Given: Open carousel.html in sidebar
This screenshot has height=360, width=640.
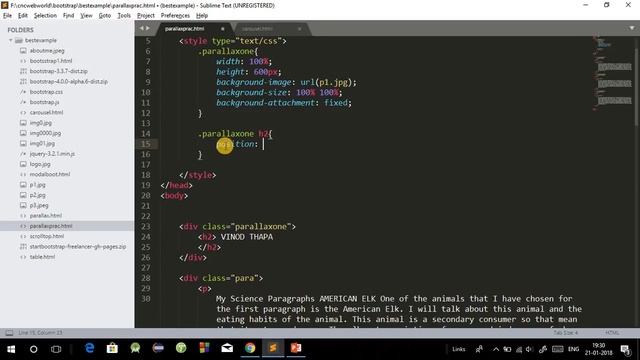Looking at the screenshot, I should pos(46,112).
